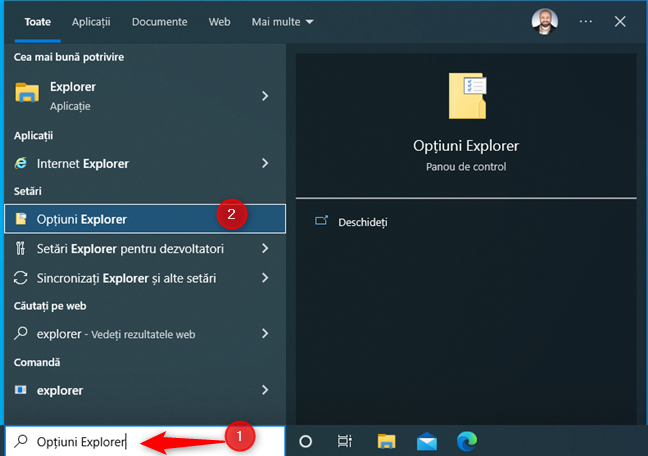Expand Sincronizați Explorer și alte setări arrow
Screen dimensions: 648x456
click(265, 278)
